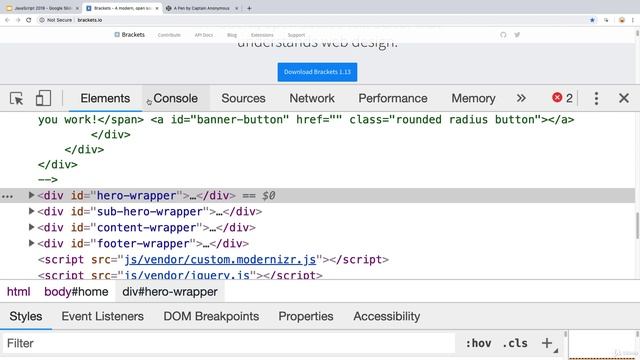The image size is (640, 360).
Task: Open a new browser tab with plus
Action: tap(249, 8)
